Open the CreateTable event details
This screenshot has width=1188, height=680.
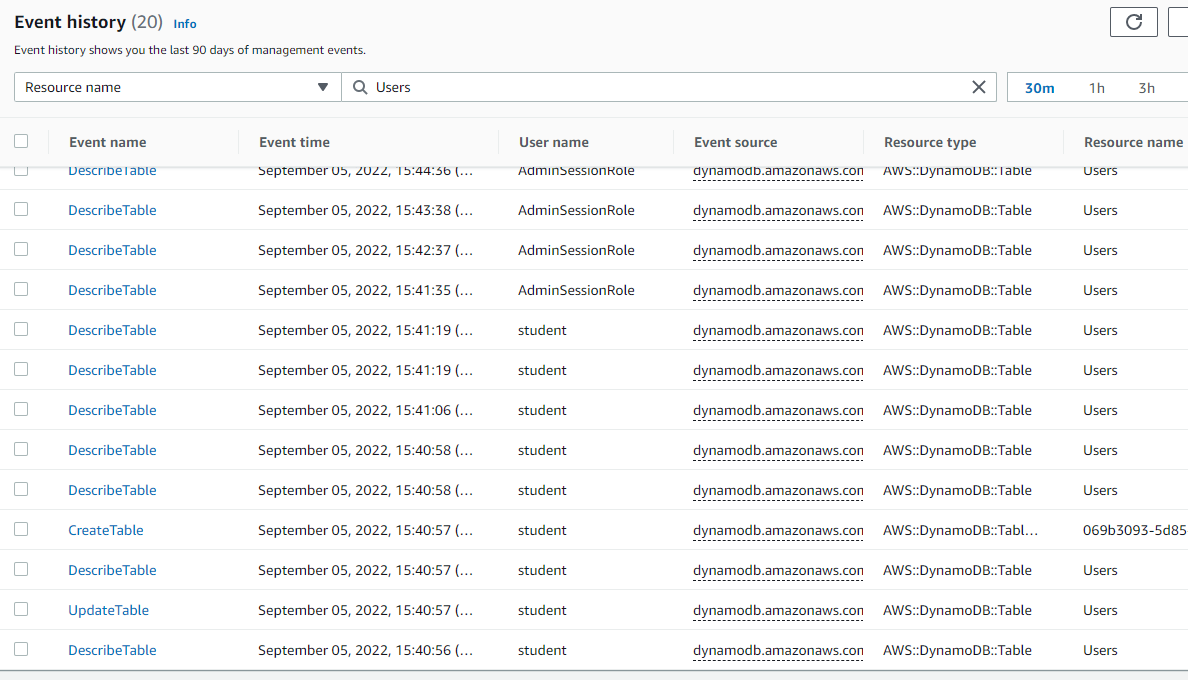[105, 529]
